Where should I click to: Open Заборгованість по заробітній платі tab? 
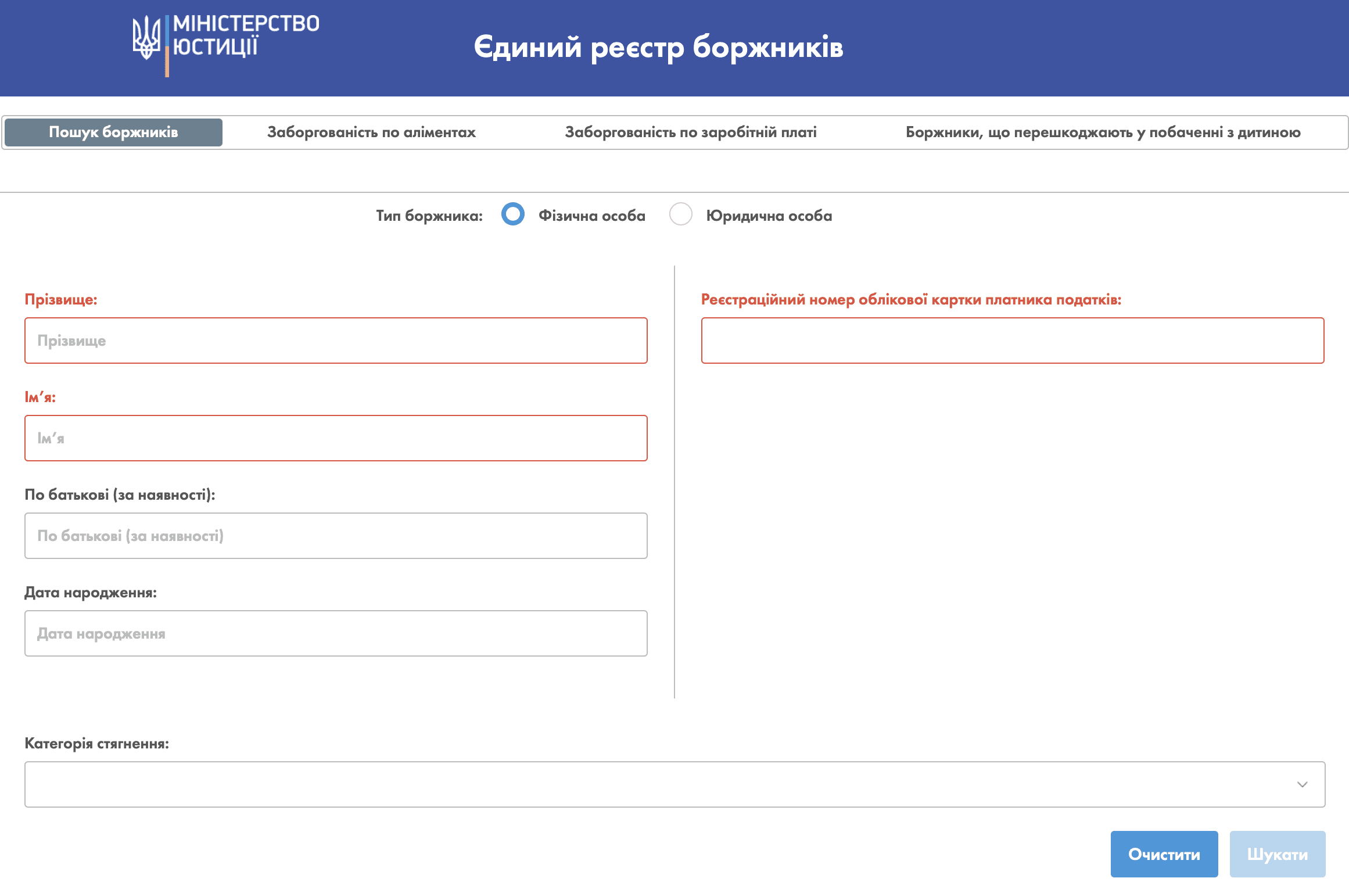pyautogui.click(x=691, y=132)
